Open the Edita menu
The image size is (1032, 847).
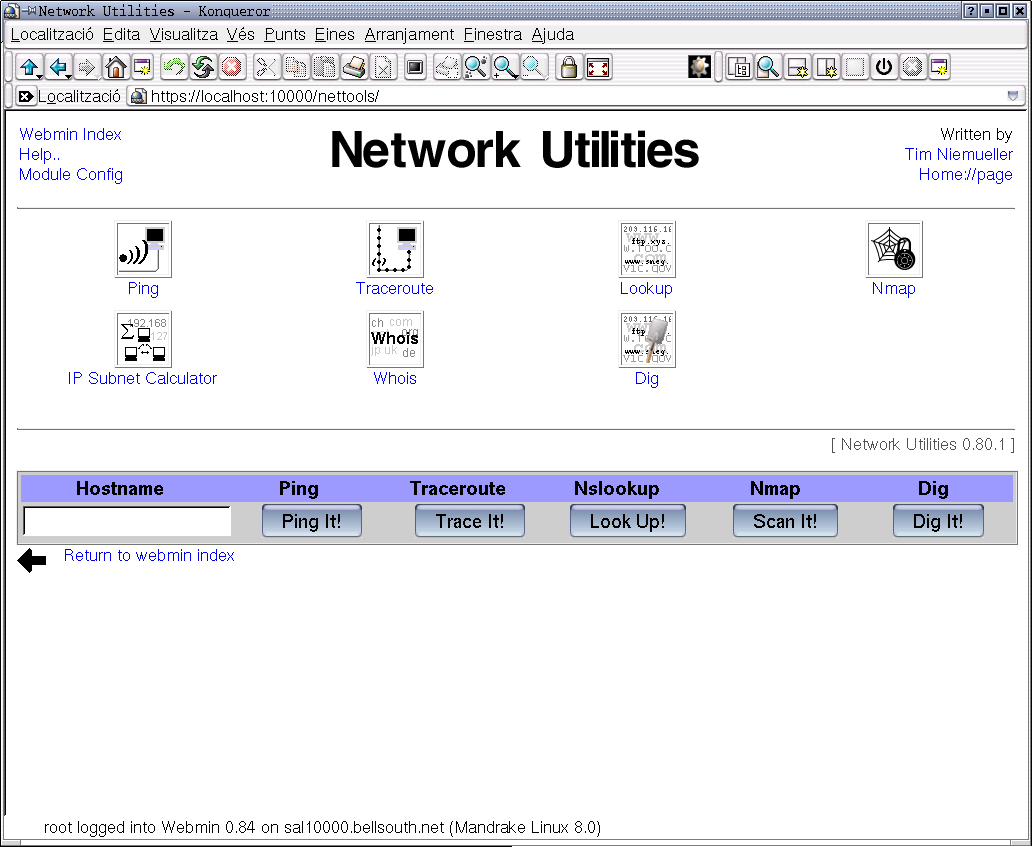point(121,34)
